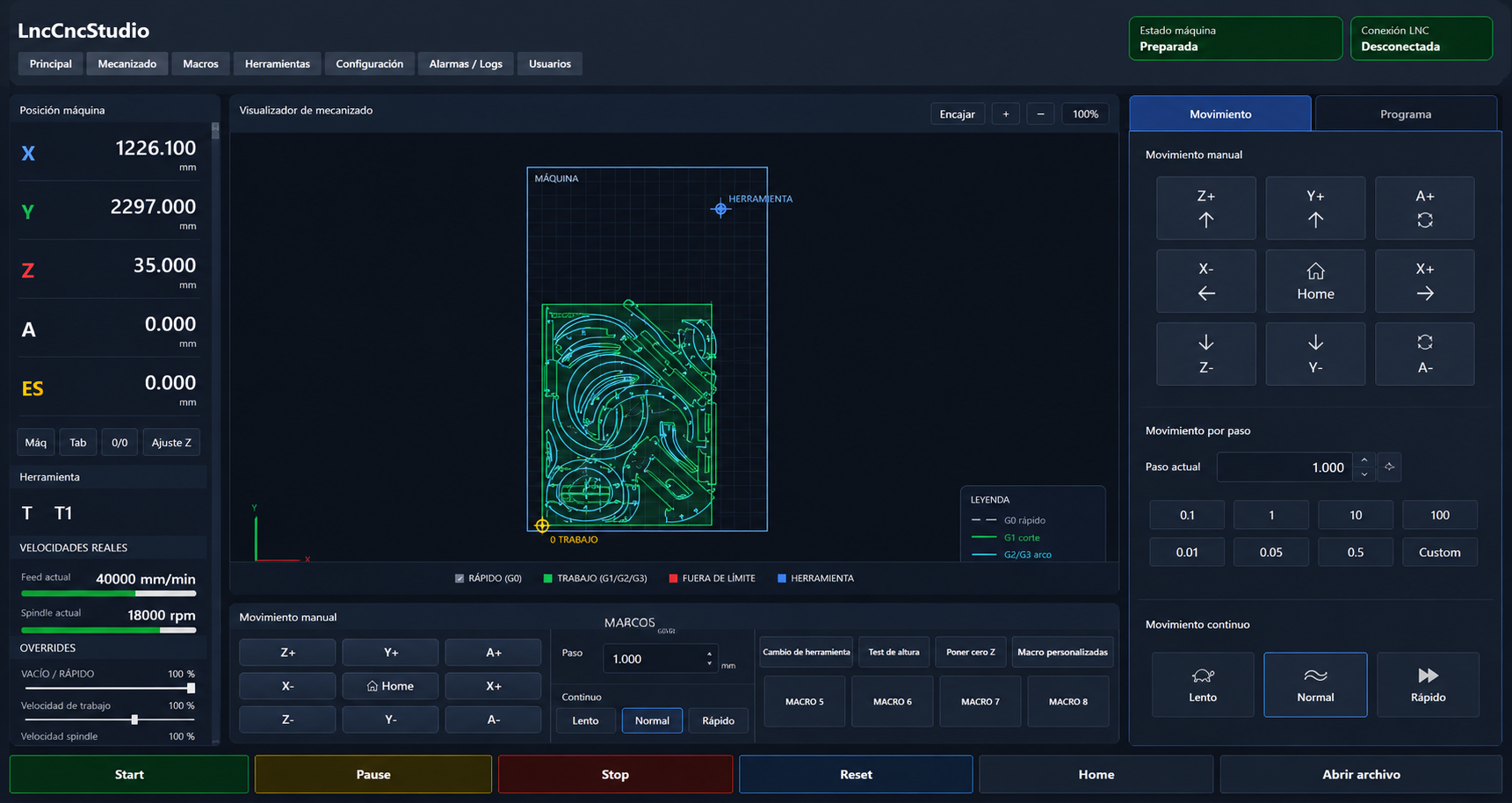Set step size to 100

pos(1440,515)
